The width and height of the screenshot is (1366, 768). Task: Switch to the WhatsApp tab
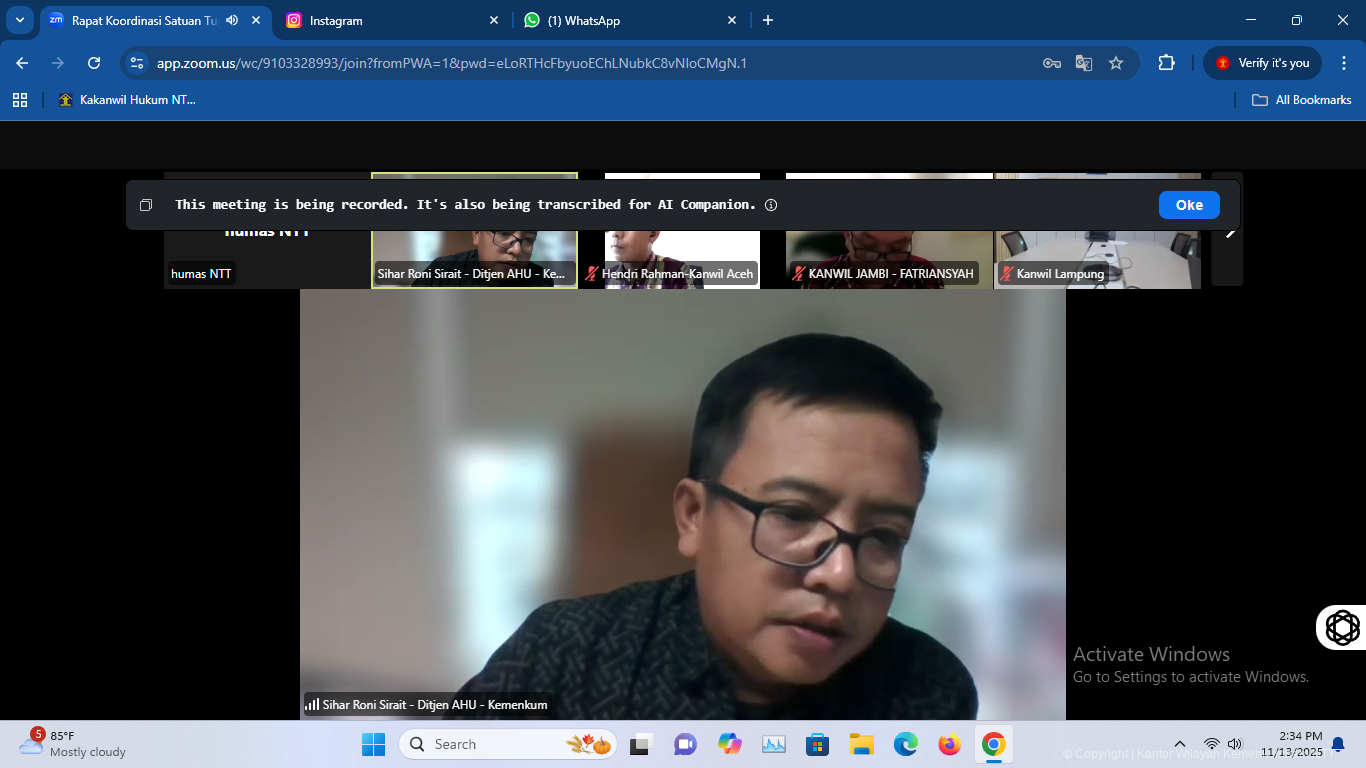(626, 20)
